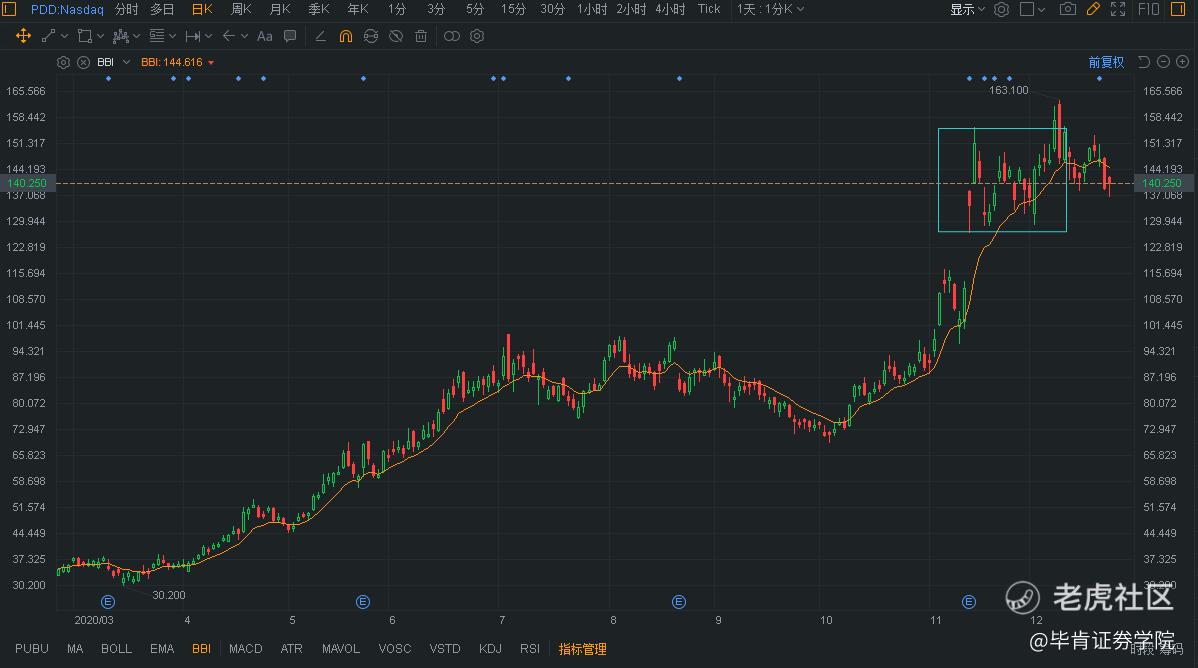
Task: Zoom in chart with the plus icon
Action: click(x=1183, y=62)
